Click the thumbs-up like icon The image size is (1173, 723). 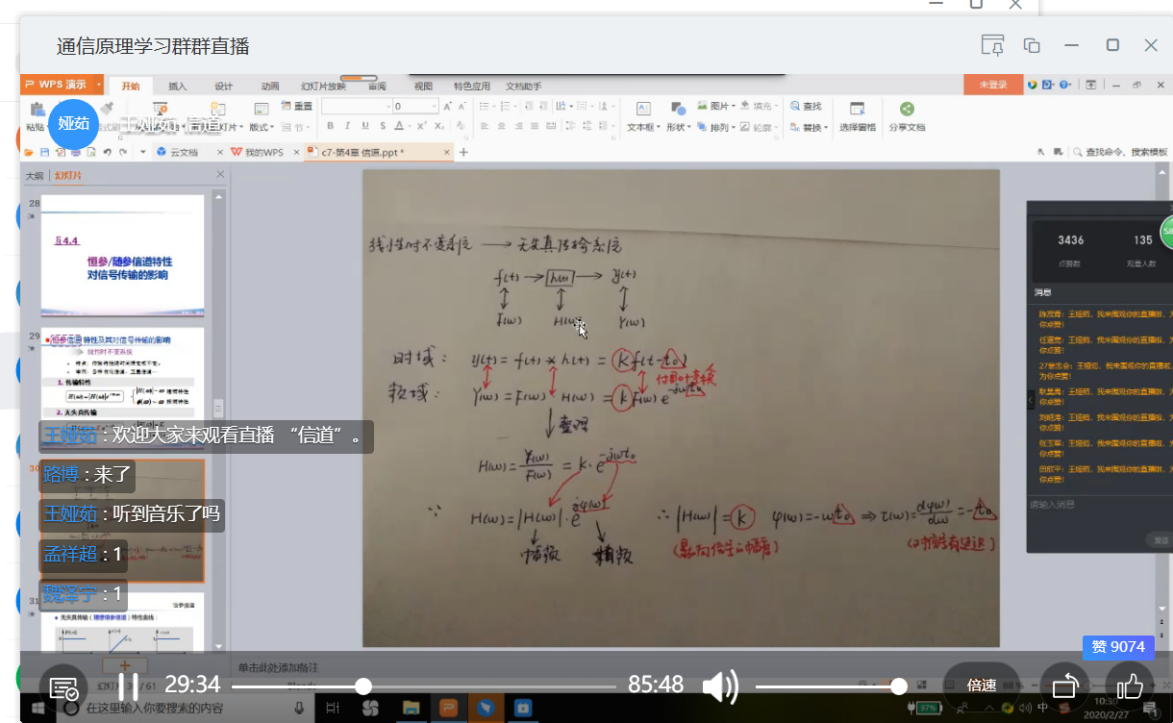[1130, 686]
